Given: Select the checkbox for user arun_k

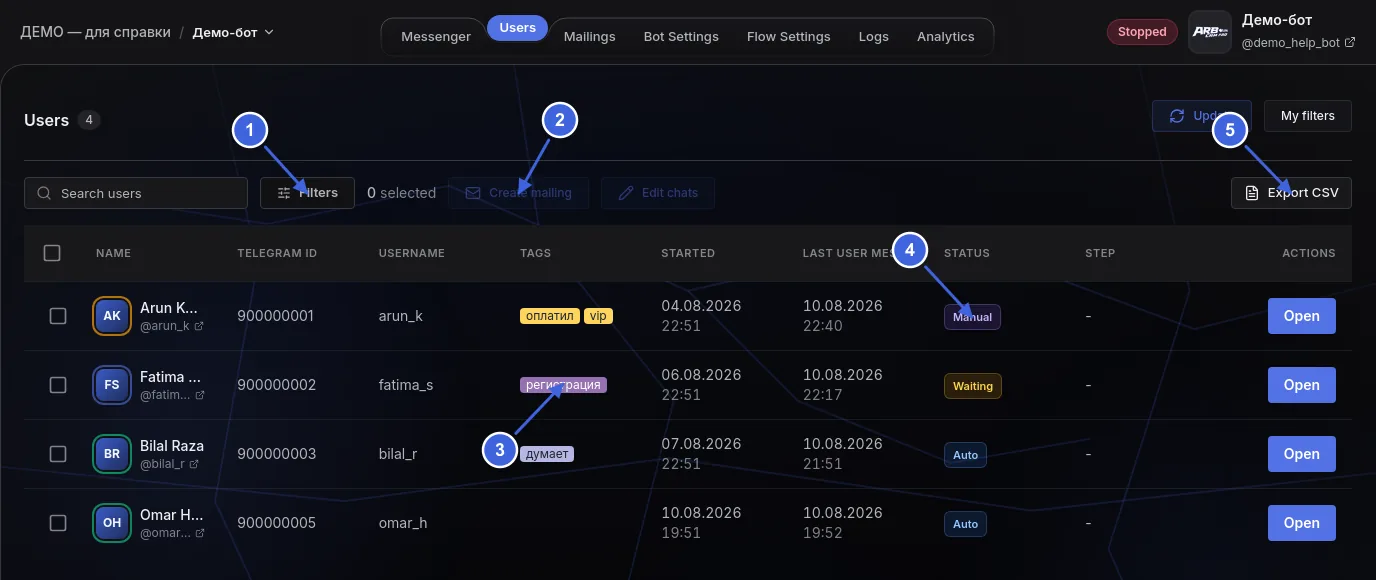Looking at the screenshot, I should 58,316.
